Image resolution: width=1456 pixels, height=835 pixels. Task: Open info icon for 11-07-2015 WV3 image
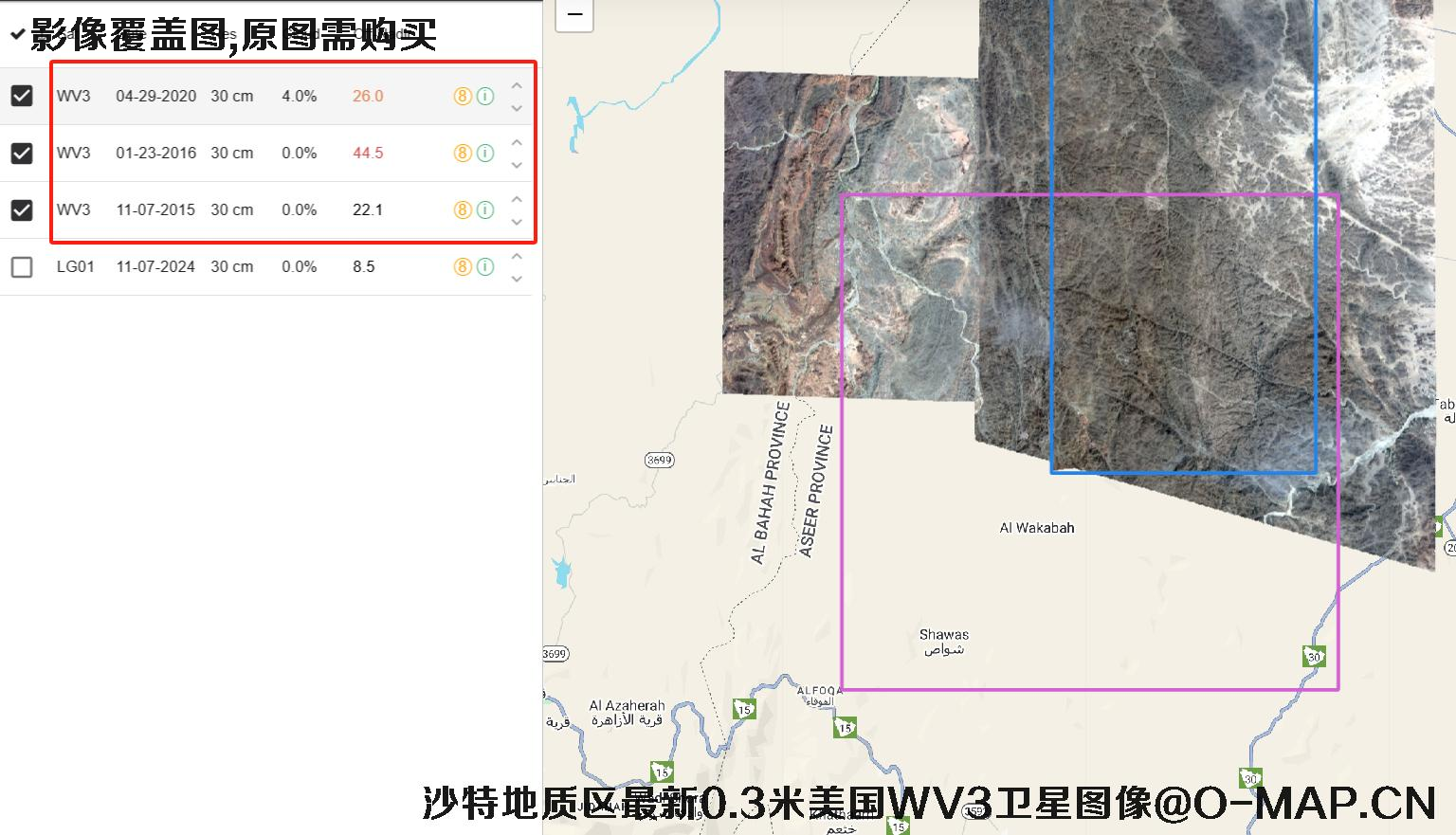coord(485,210)
